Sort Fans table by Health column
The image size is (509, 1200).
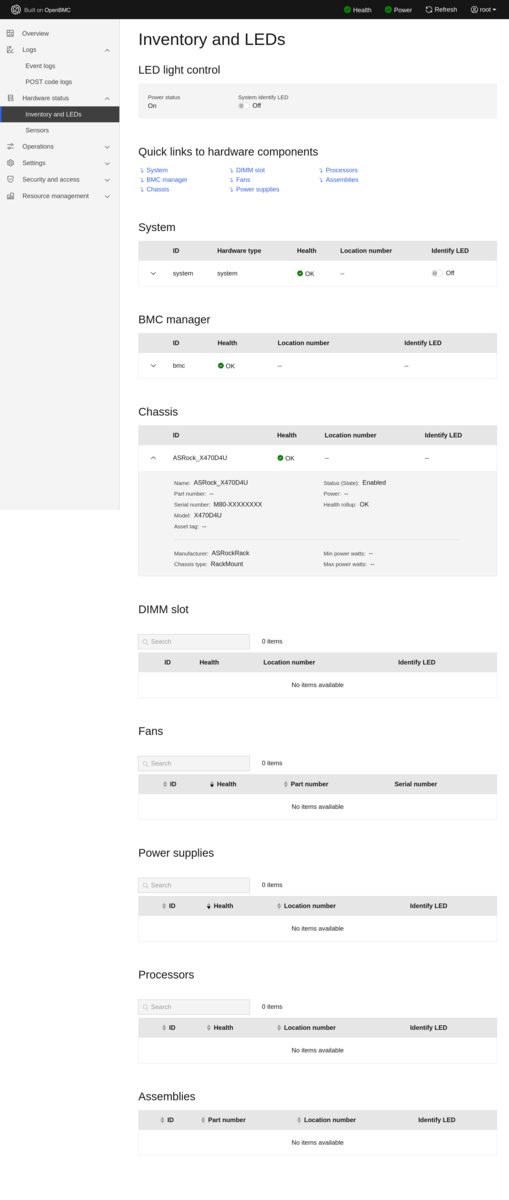223,784
